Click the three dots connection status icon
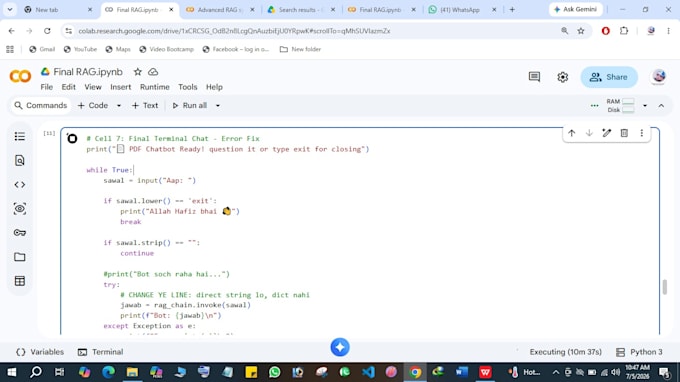This screenshot has height=382, width=680. pyautogui.click(x=595, y=105)
